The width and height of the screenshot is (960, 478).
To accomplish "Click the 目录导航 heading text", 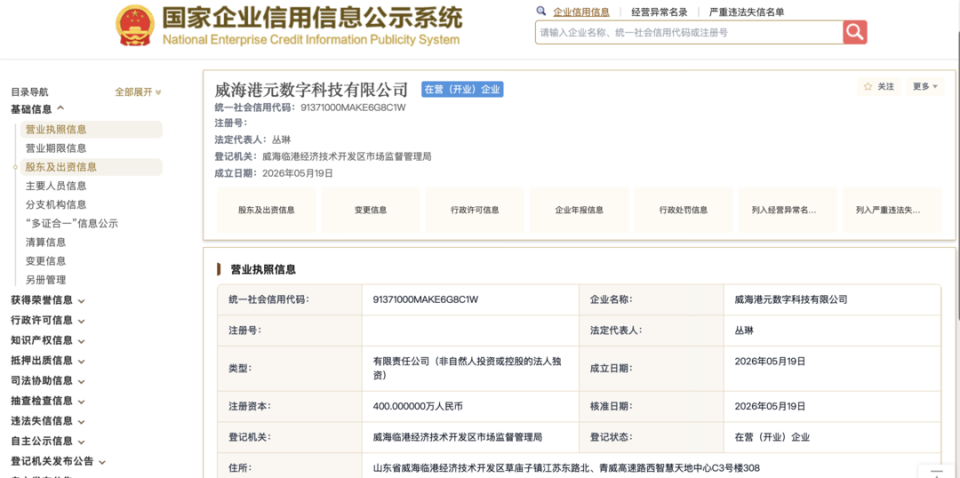I will [29, 92].
